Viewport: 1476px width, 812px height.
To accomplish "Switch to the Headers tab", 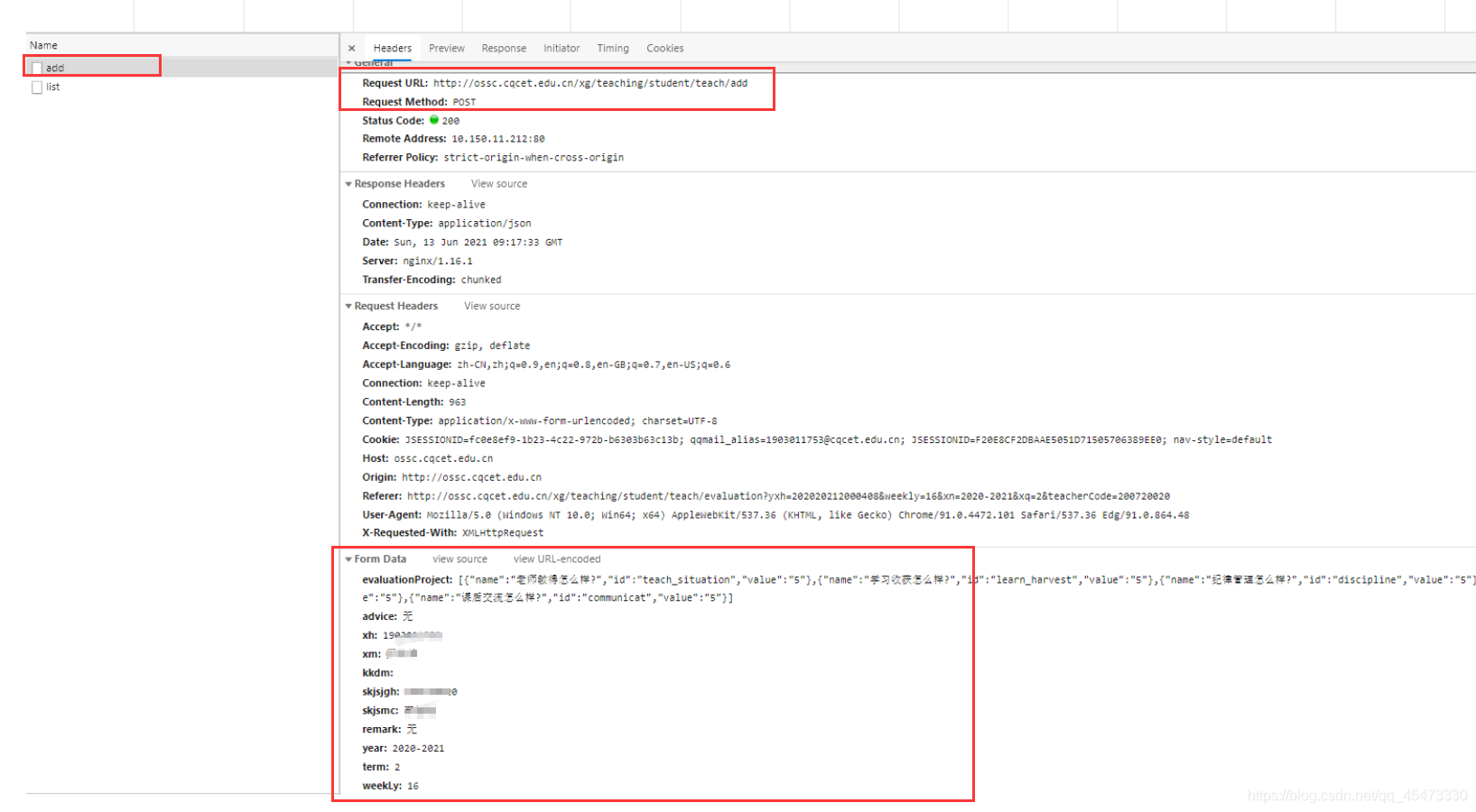I will pyautogui.click(x=392, y=49).
